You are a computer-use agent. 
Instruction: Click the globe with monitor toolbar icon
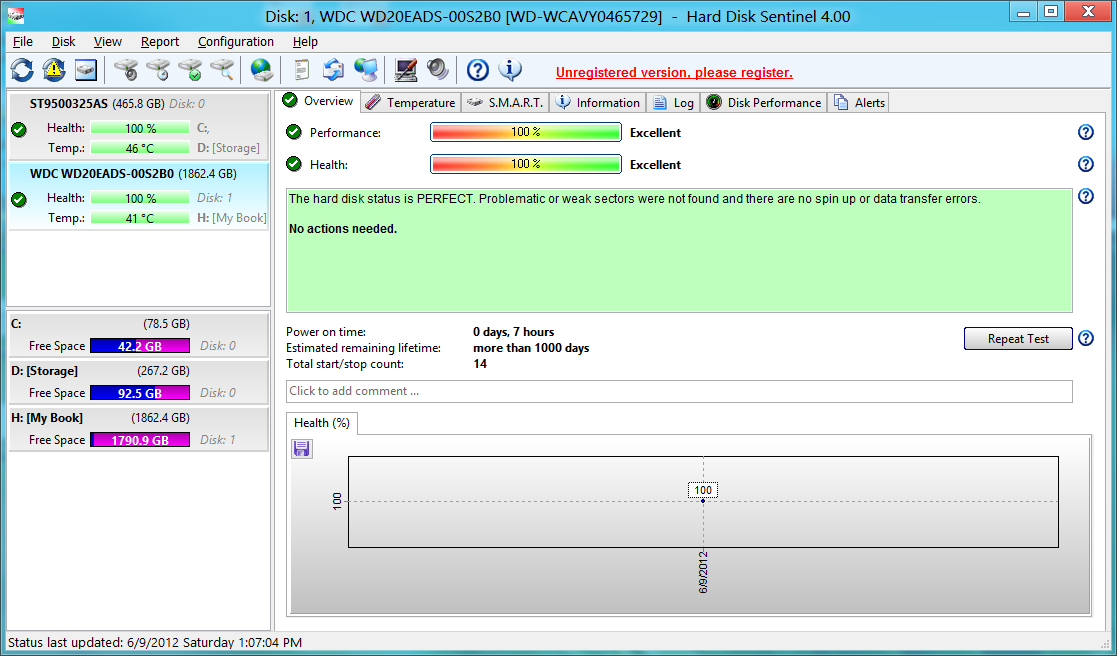pos(365,70)
